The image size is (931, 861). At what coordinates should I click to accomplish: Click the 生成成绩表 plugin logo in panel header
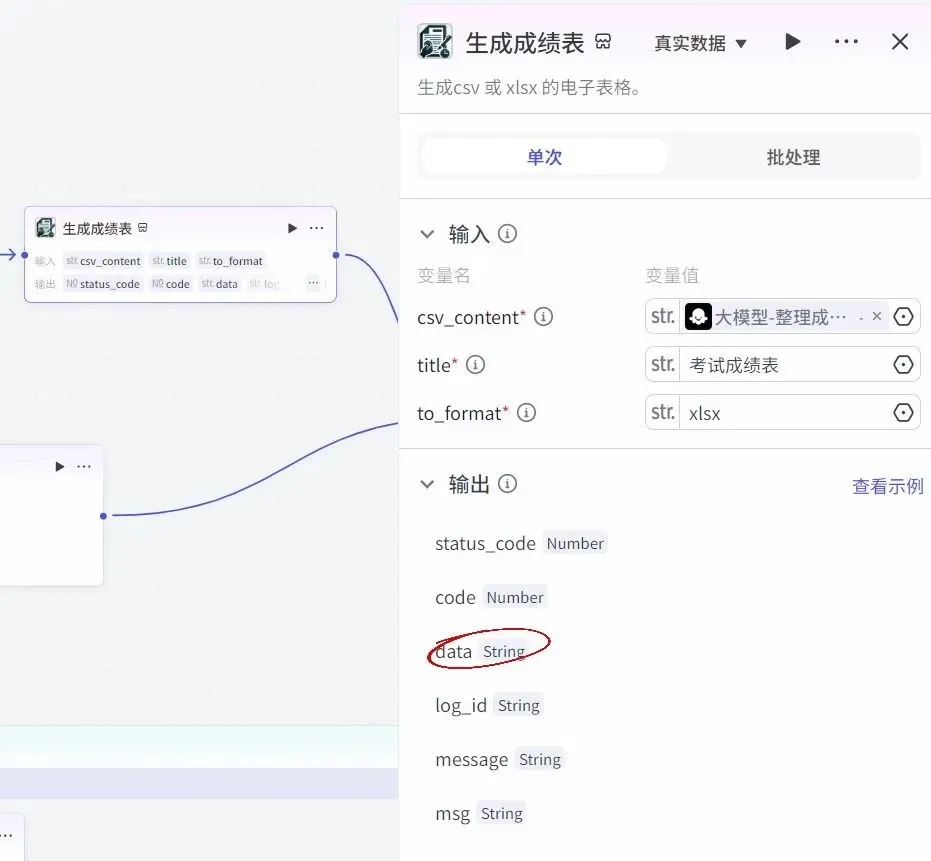tap(435, 41)
